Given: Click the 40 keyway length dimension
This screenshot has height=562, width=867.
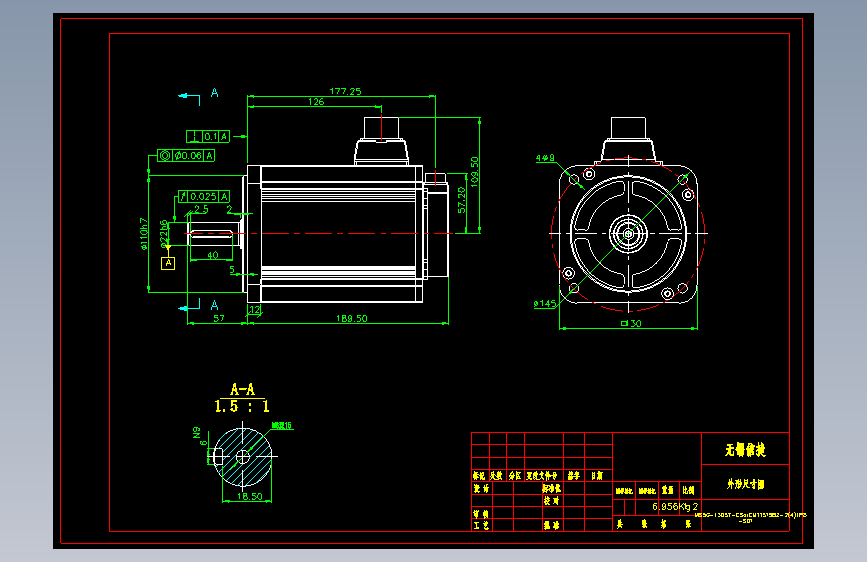Looking at the screenshot, I should [212, 256].
